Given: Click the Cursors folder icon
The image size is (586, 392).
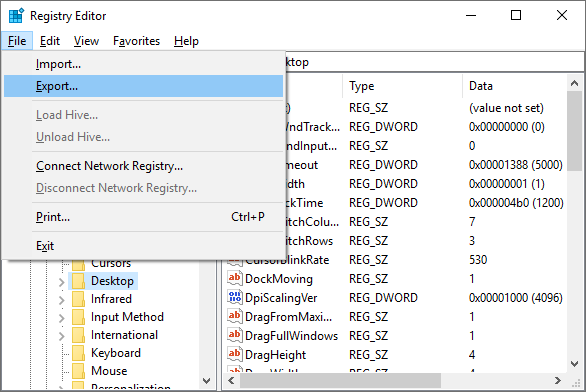Looking at the screenshot, I should (x=78, y=265).
